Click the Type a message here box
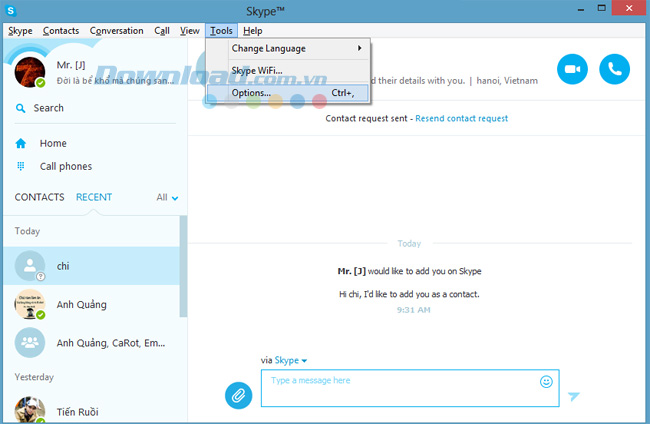This screenshot has height=424, width=650. [x=410, y=388]
